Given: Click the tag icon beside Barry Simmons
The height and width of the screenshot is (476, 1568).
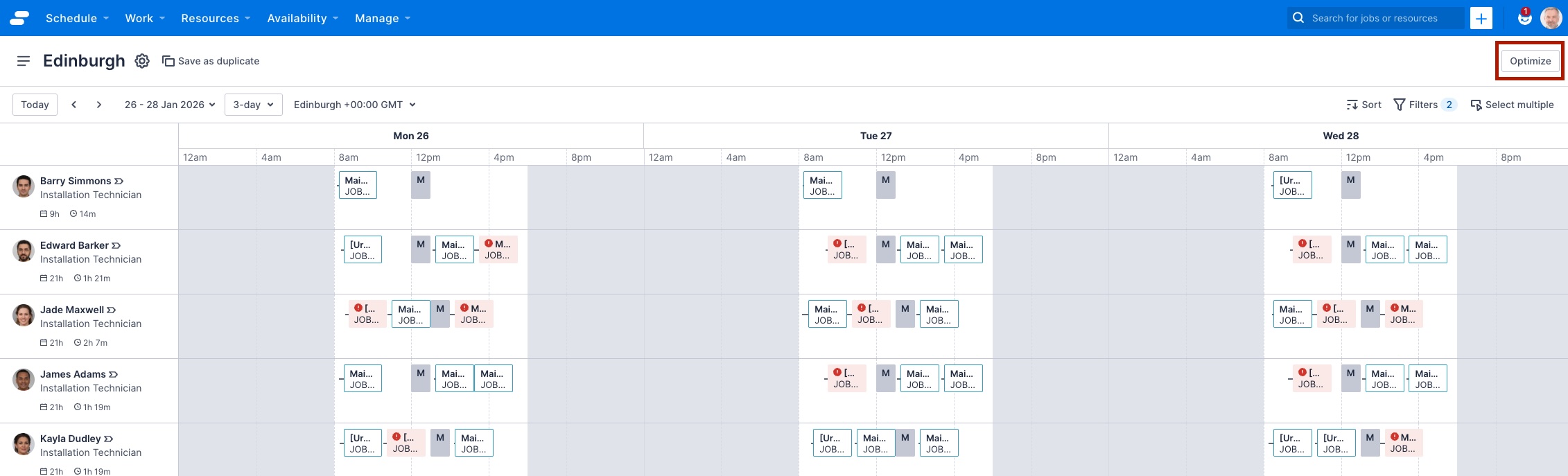Looking at the screenshot, I should (x=119, y=181).
